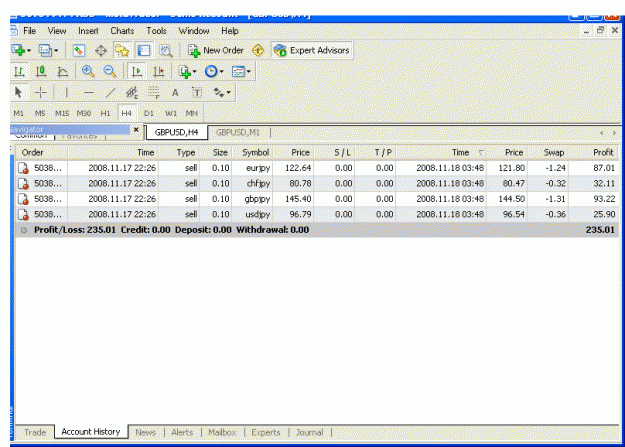This screenshot has height=447, width=625.
Task: Switch to W1 timeframe
Action: (171, 113)
